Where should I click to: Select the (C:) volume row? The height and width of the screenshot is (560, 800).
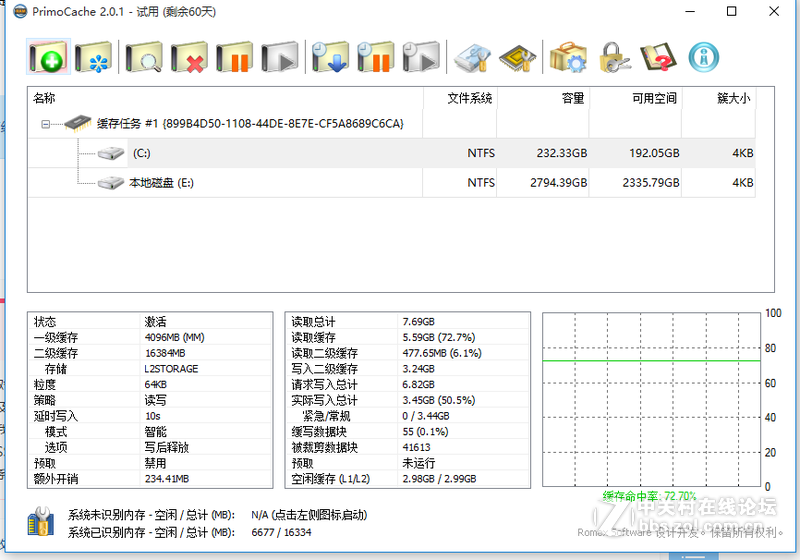coord(392,153)
